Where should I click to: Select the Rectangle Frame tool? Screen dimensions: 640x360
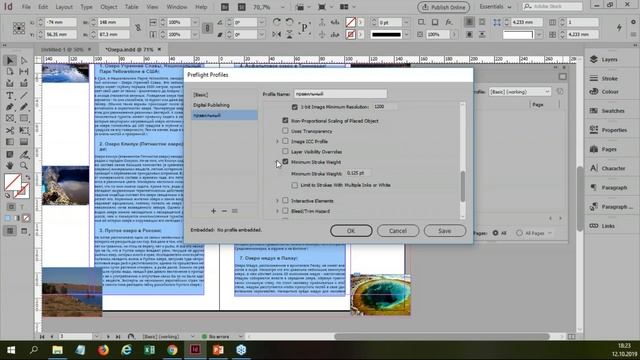(x=10, y=118)
